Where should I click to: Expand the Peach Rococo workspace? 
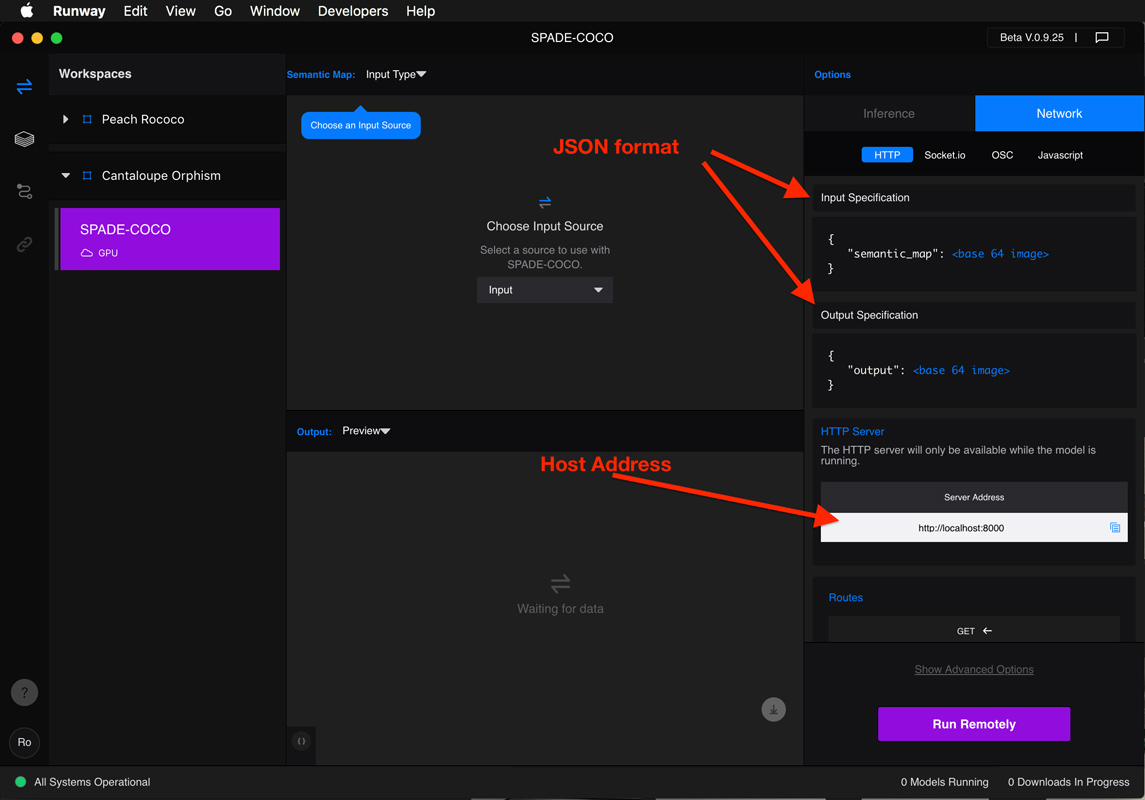pyautogui.click(x=66, y=119)
